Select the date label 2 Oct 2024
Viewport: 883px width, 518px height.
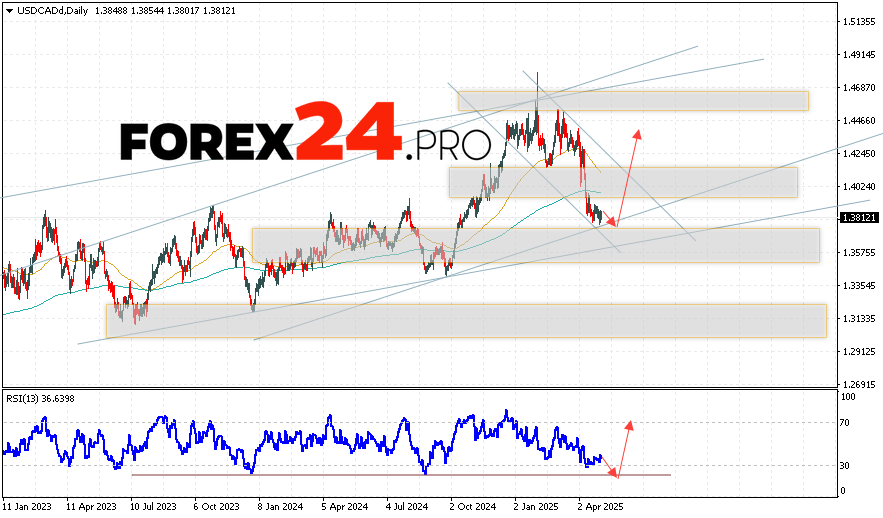[473, 507]
